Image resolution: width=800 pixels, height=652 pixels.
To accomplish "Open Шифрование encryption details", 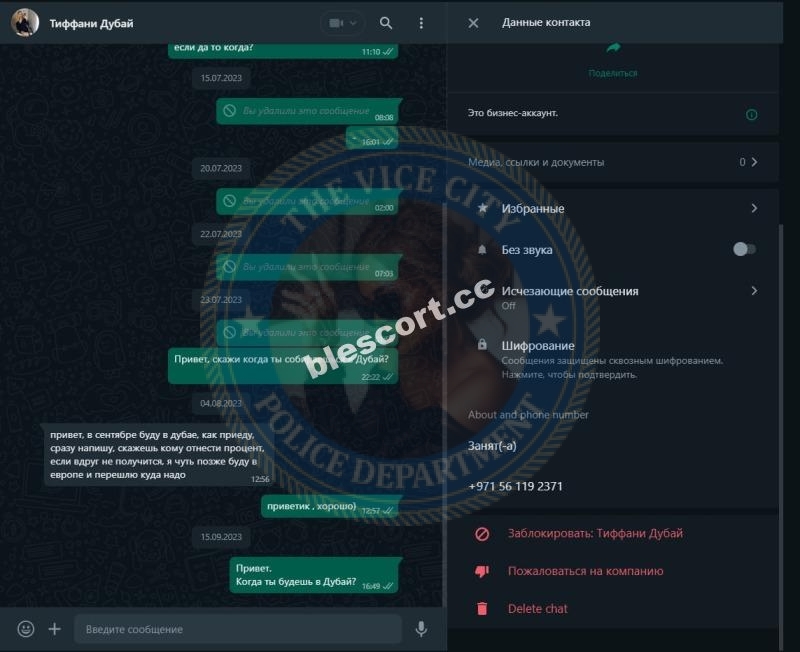I will pos(613,360).
